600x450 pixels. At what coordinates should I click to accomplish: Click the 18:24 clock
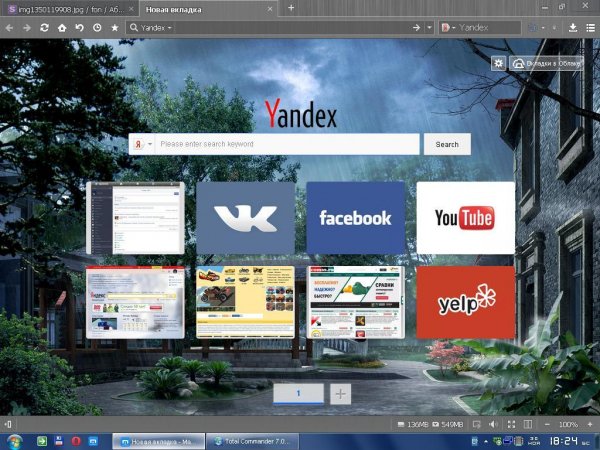pyautogui.click(x=564, y=441)
